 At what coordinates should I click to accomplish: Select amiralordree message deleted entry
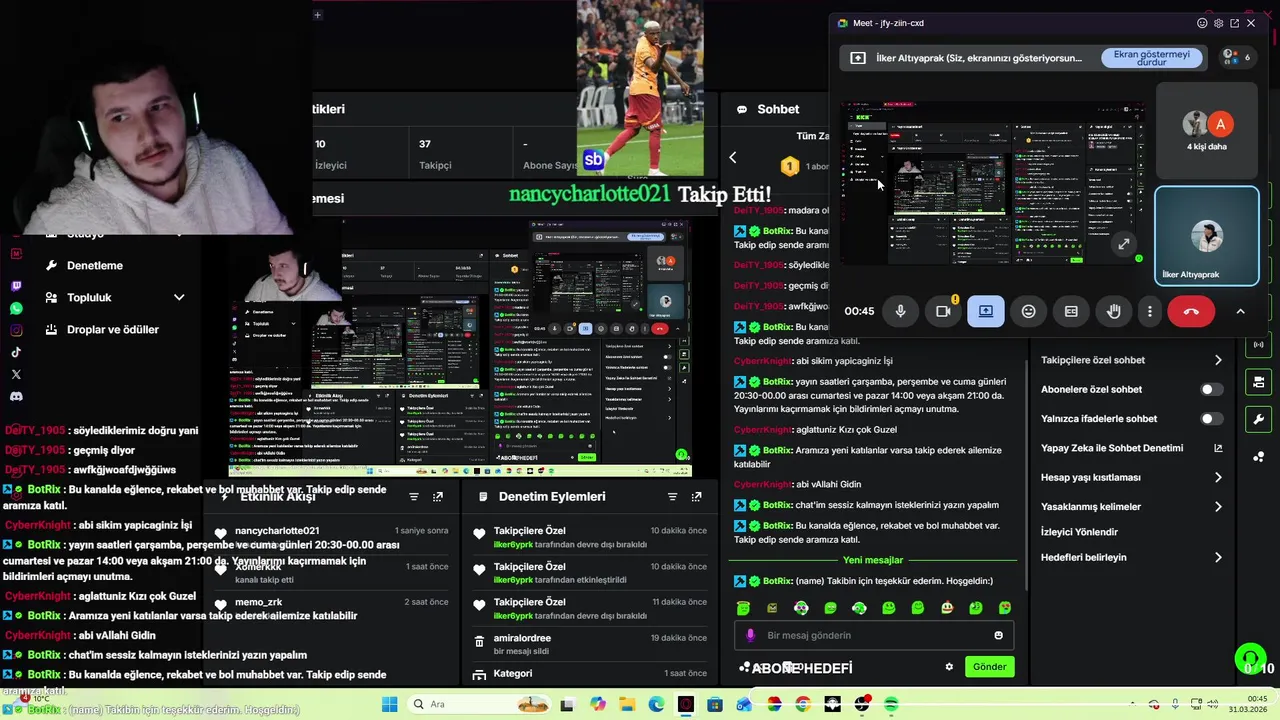(x=590, y=644)
